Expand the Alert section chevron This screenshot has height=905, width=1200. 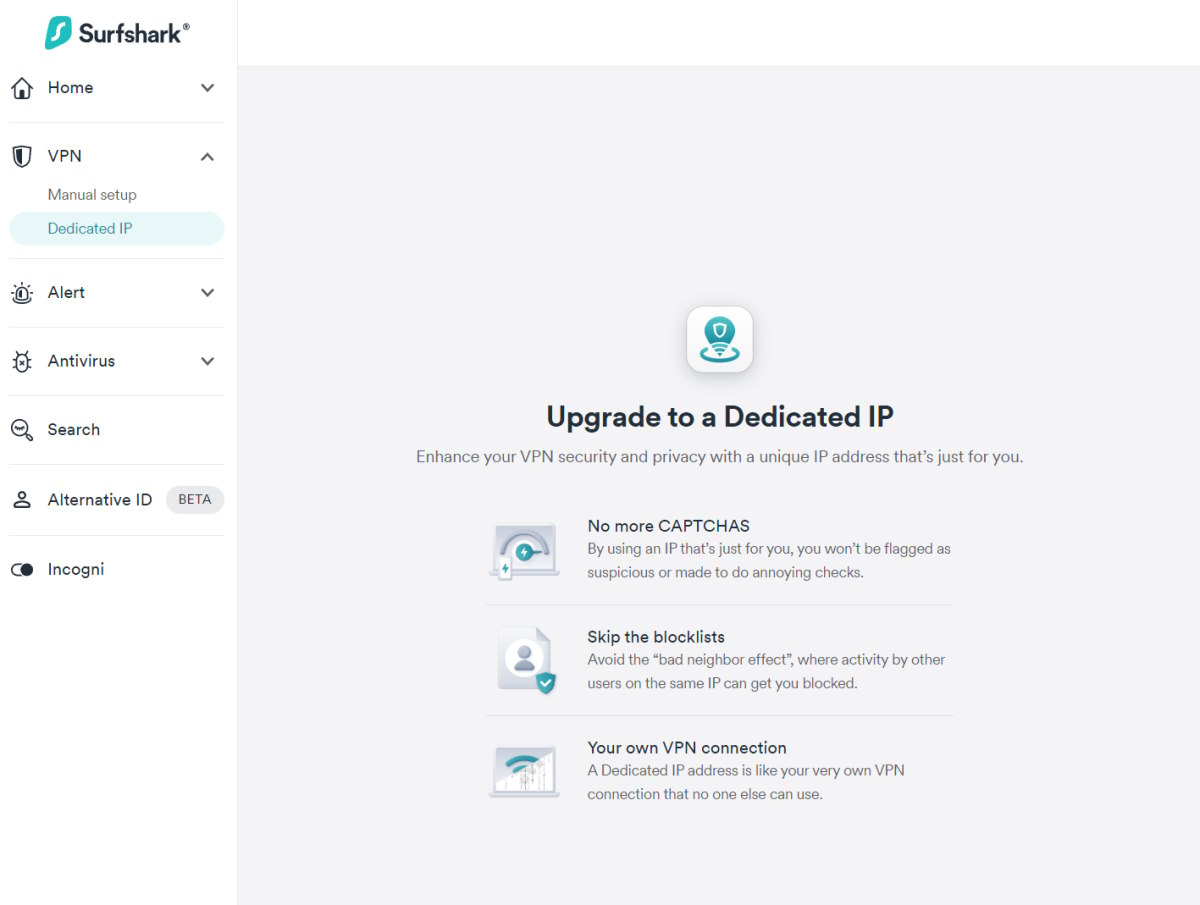click(x=207, y=293)
